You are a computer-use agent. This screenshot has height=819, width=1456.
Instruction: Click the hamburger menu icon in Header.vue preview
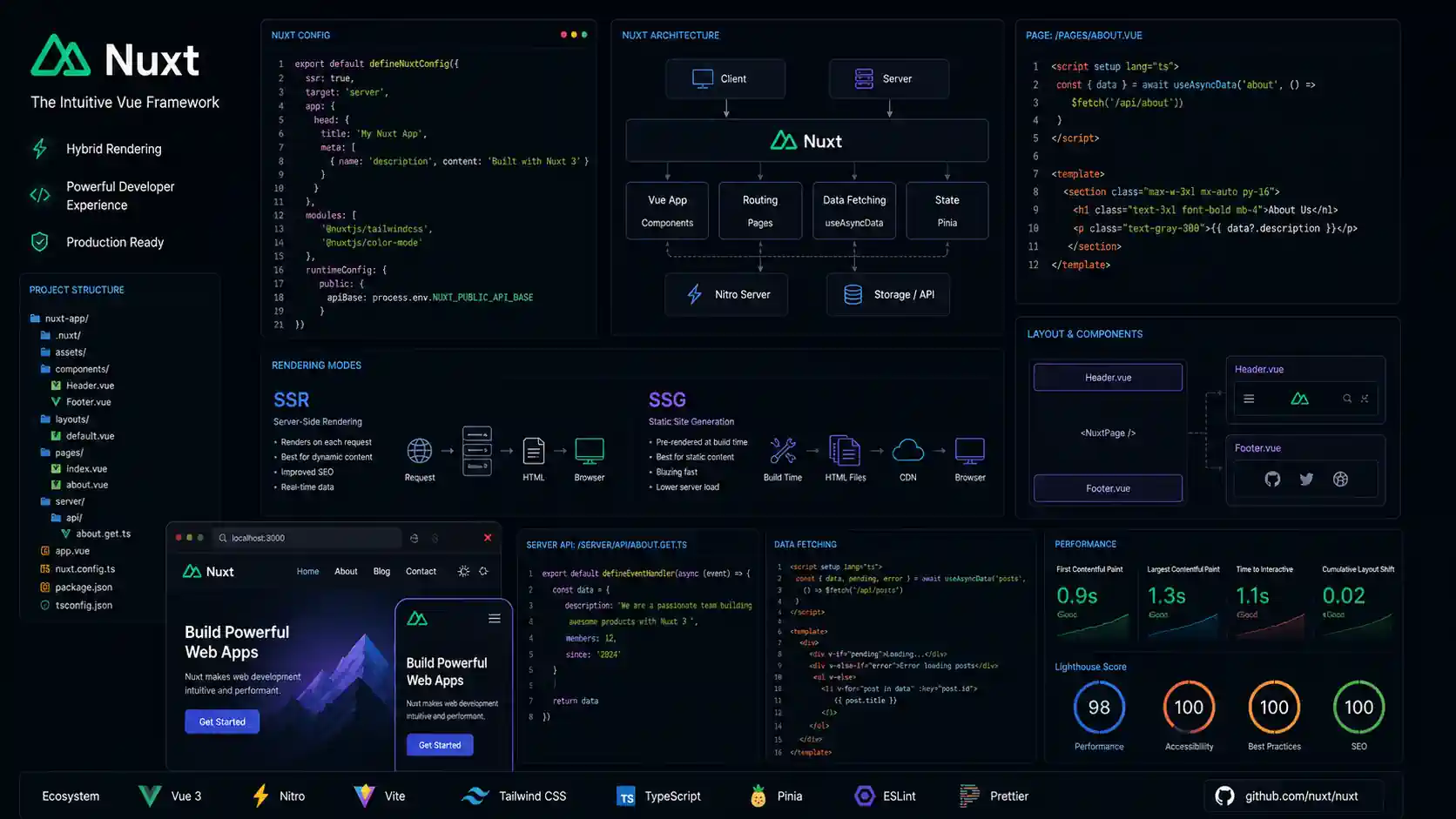(1249, 399)
